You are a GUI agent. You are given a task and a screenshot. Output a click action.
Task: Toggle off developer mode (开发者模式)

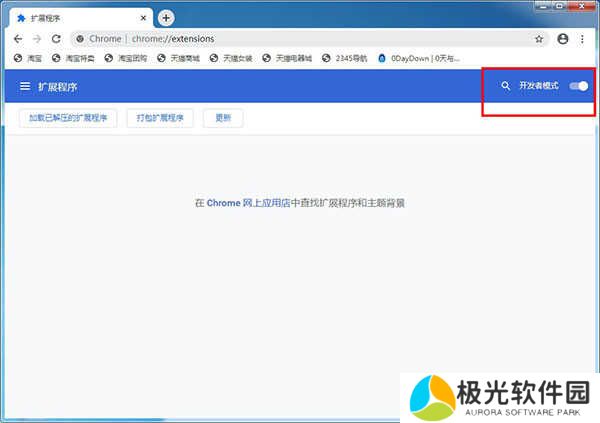[x=578, y=87]
